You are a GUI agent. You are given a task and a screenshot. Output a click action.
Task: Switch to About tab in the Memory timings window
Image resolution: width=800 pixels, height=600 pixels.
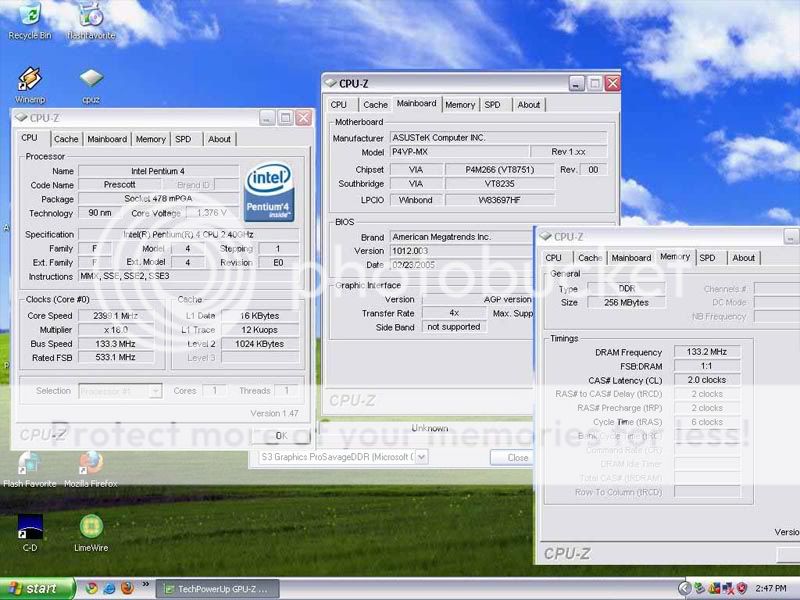click(743, 258)
